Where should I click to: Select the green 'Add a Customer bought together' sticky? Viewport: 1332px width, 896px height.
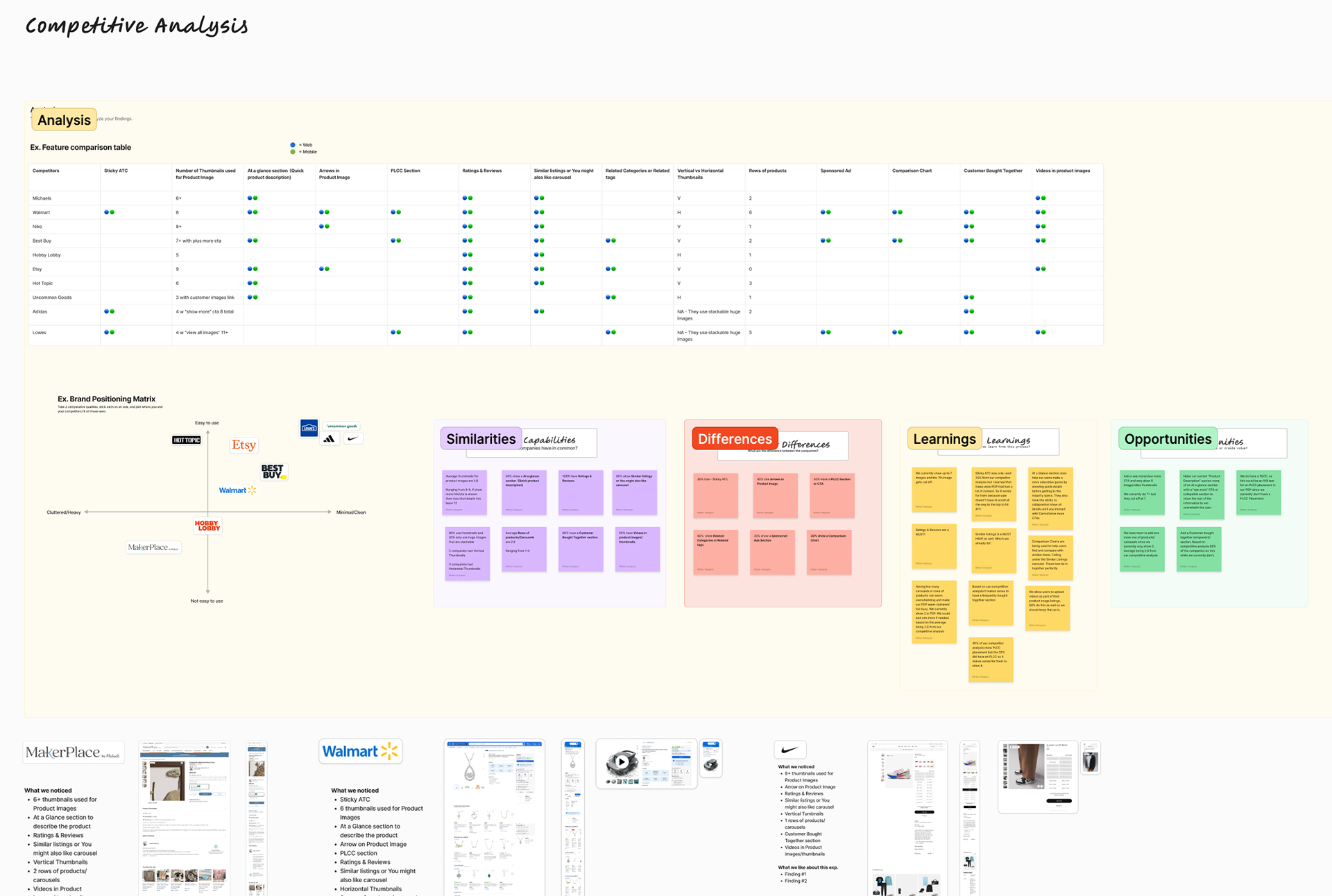click(x=1199, y=550)
